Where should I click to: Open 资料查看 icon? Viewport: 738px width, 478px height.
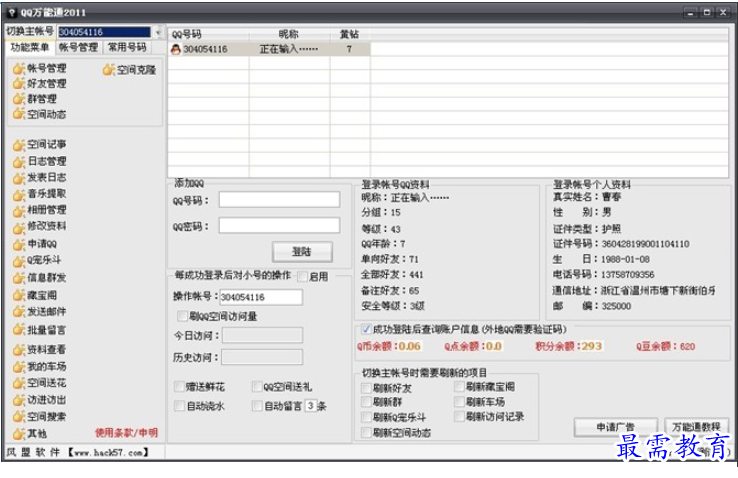[x=19, y=350]
